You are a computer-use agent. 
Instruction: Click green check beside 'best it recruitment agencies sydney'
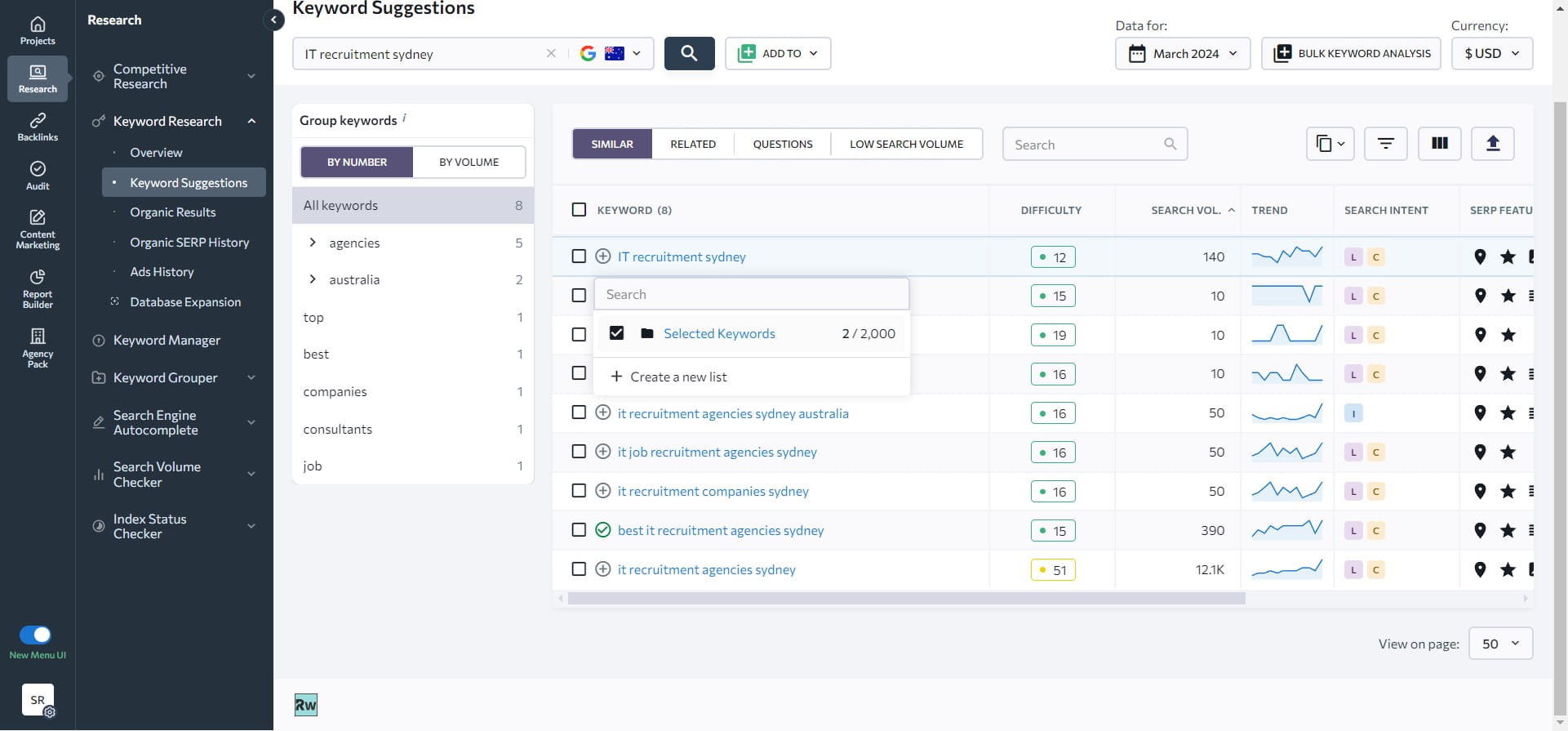(602, 530)
